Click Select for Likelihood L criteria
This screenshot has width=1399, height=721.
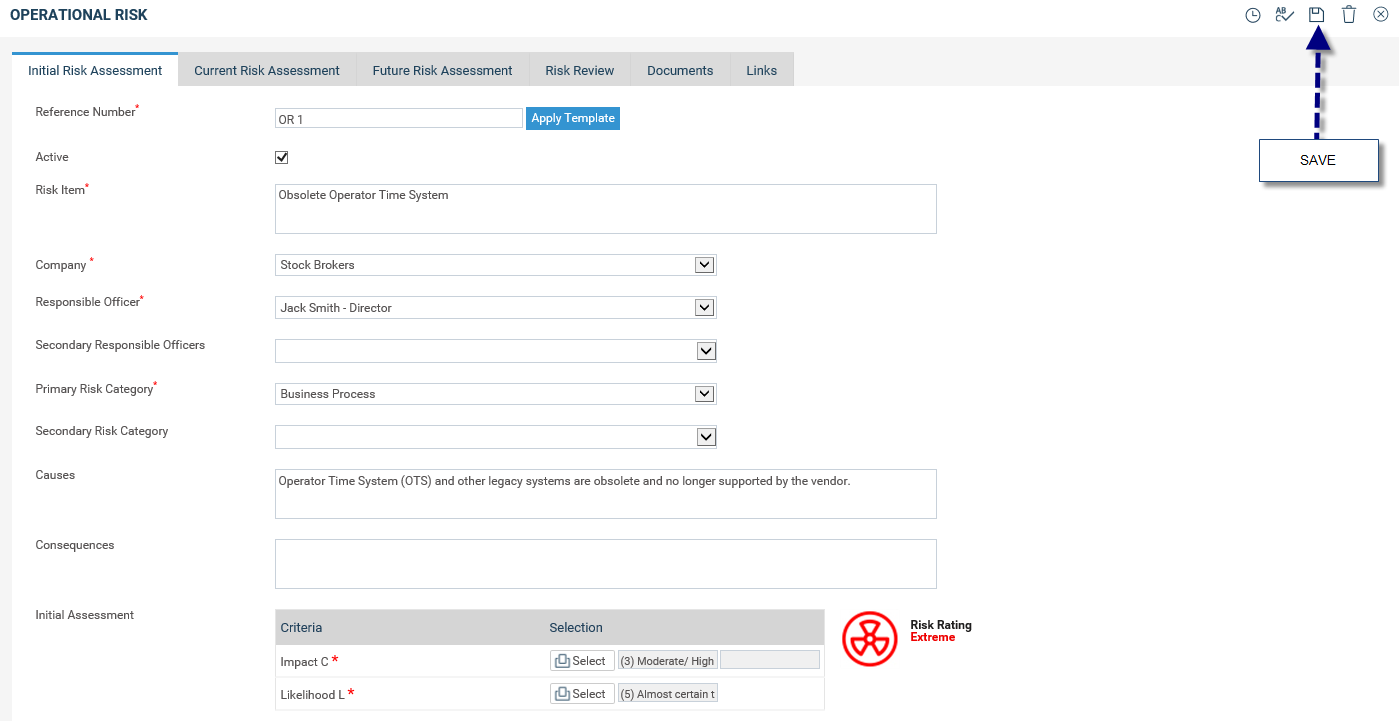click(582, 694)
